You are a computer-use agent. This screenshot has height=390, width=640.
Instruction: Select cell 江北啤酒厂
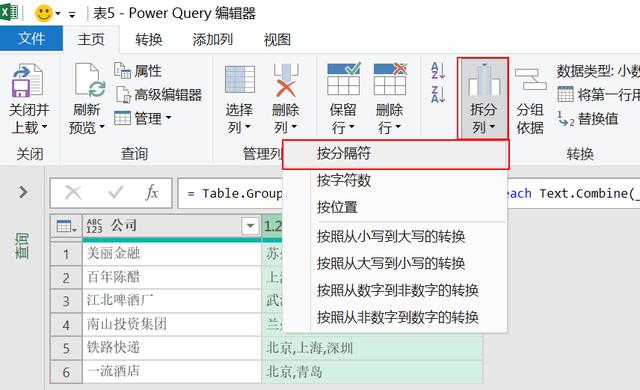(172, 301)
